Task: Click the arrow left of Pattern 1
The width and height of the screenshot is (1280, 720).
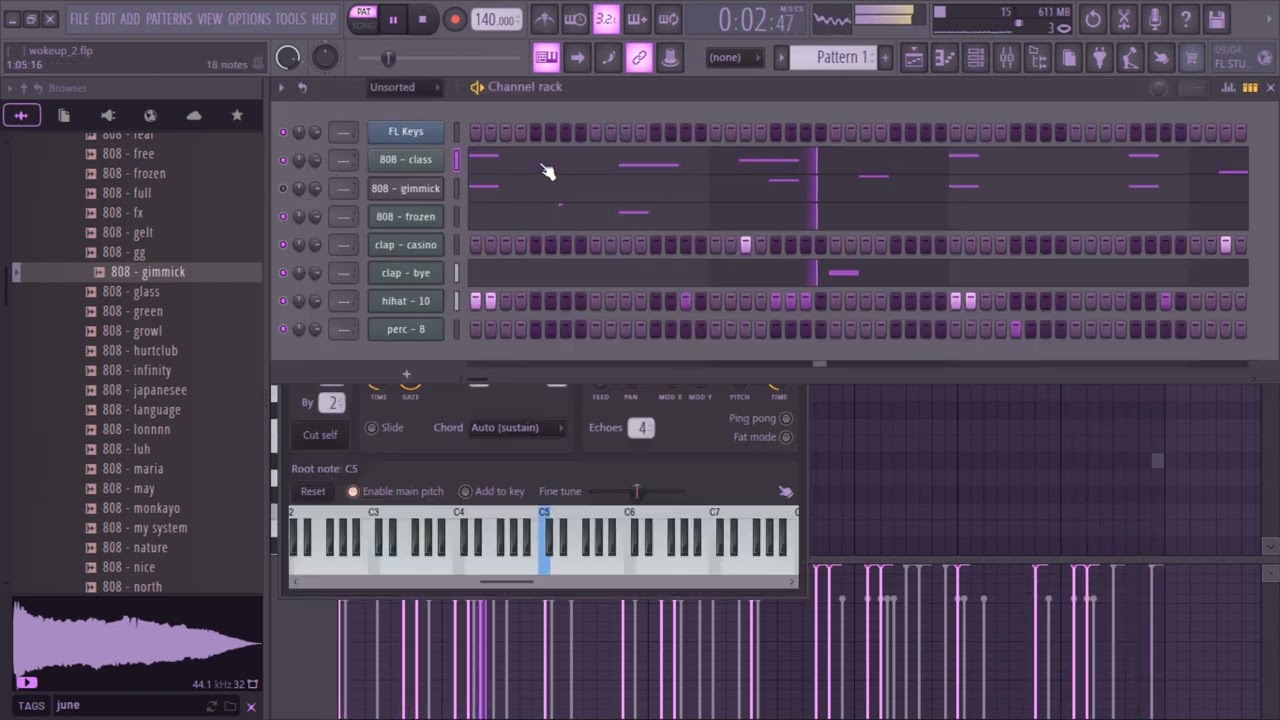Action: (x=782, y=58)
